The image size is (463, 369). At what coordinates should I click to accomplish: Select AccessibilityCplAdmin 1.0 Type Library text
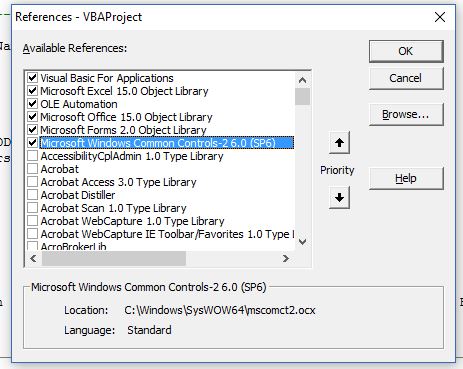132,156
